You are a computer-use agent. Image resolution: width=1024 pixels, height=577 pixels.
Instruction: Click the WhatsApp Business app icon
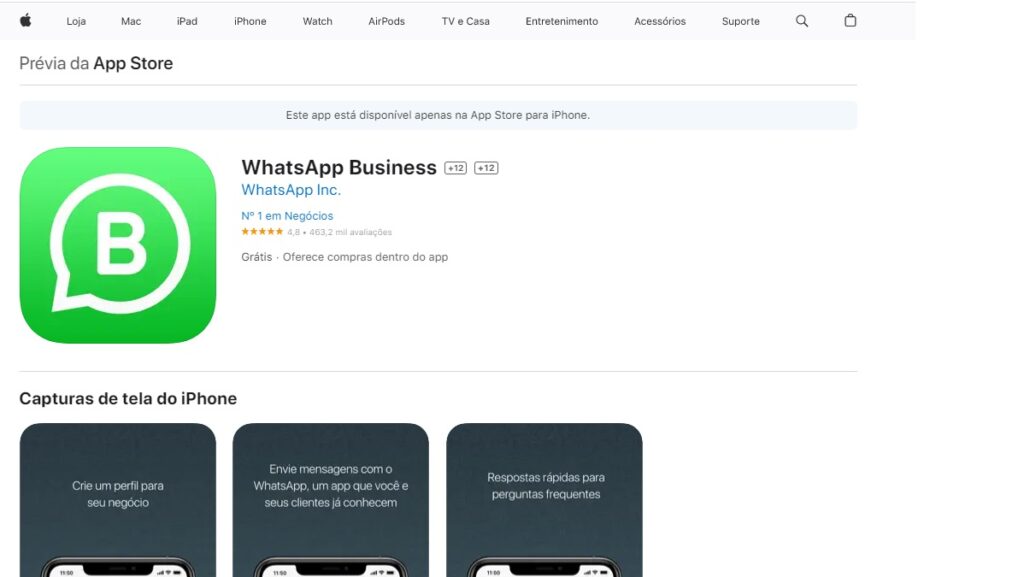point(118,245)
